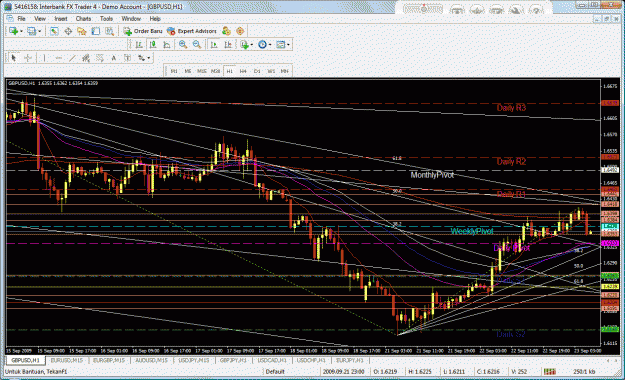Select the text 'A' tool
The height and width of the screenshot is (380, 625).
tap(114, 58)
